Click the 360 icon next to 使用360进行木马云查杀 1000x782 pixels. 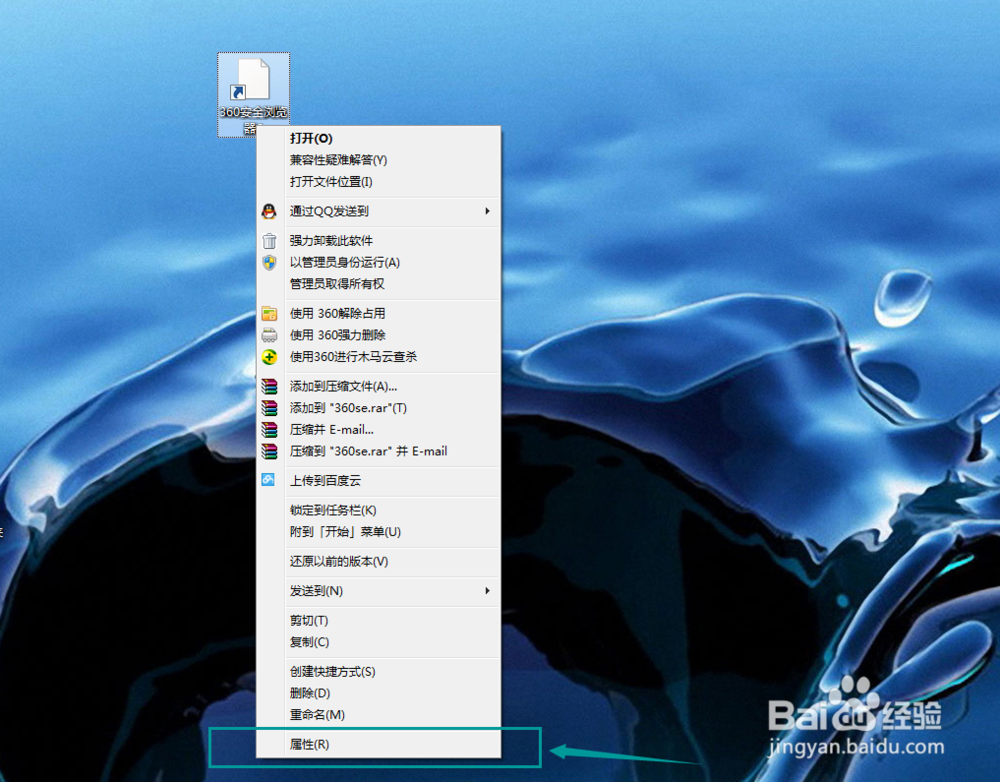(270, 358)
